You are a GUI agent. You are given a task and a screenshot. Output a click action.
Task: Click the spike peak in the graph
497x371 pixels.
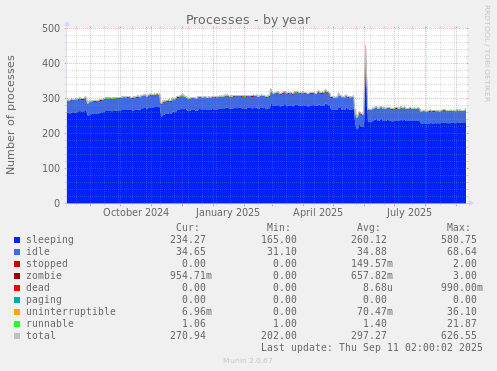[x=365, y=47]
